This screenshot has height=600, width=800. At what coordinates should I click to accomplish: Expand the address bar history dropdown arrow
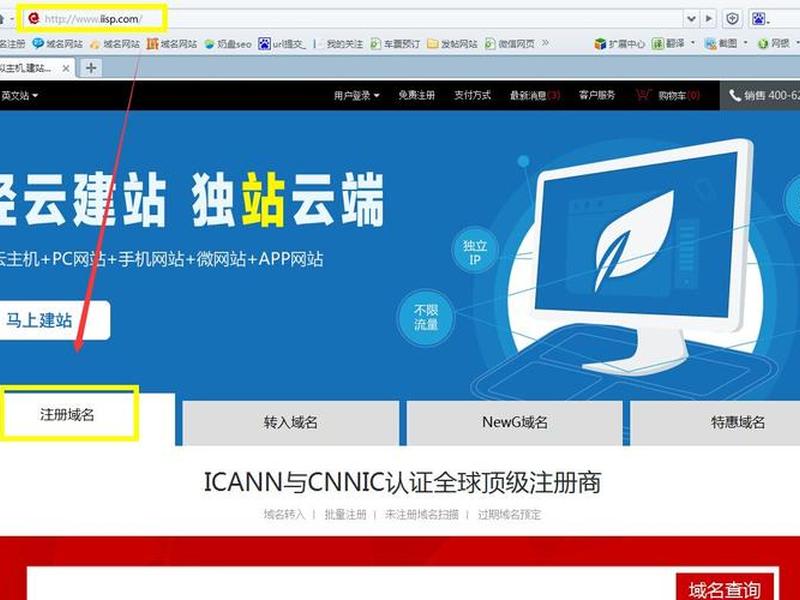pyautogui.click(x=691, y=19)
